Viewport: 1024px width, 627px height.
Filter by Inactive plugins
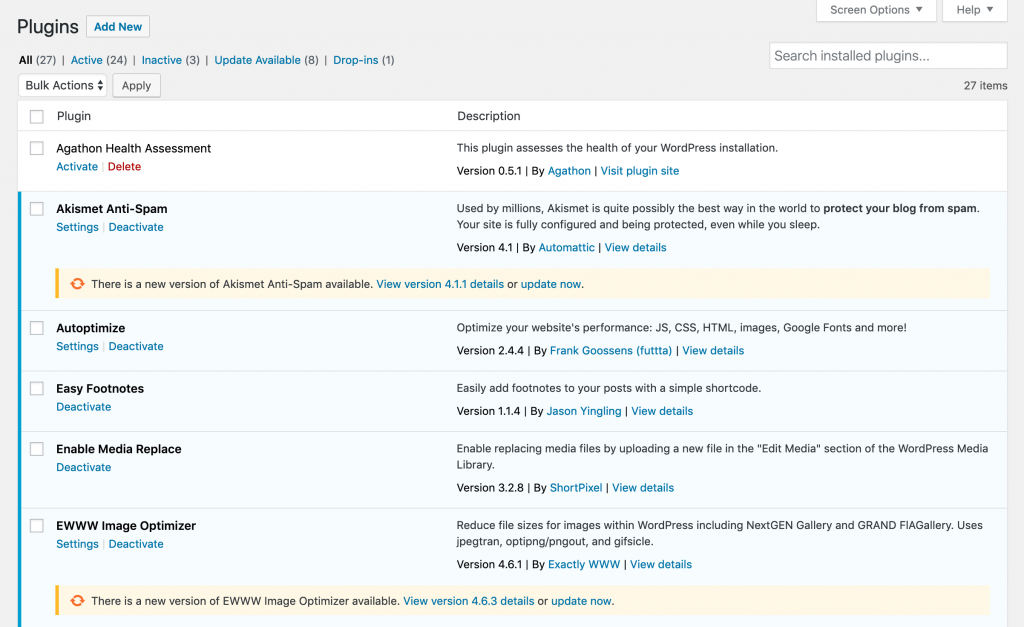coord(161,60)
